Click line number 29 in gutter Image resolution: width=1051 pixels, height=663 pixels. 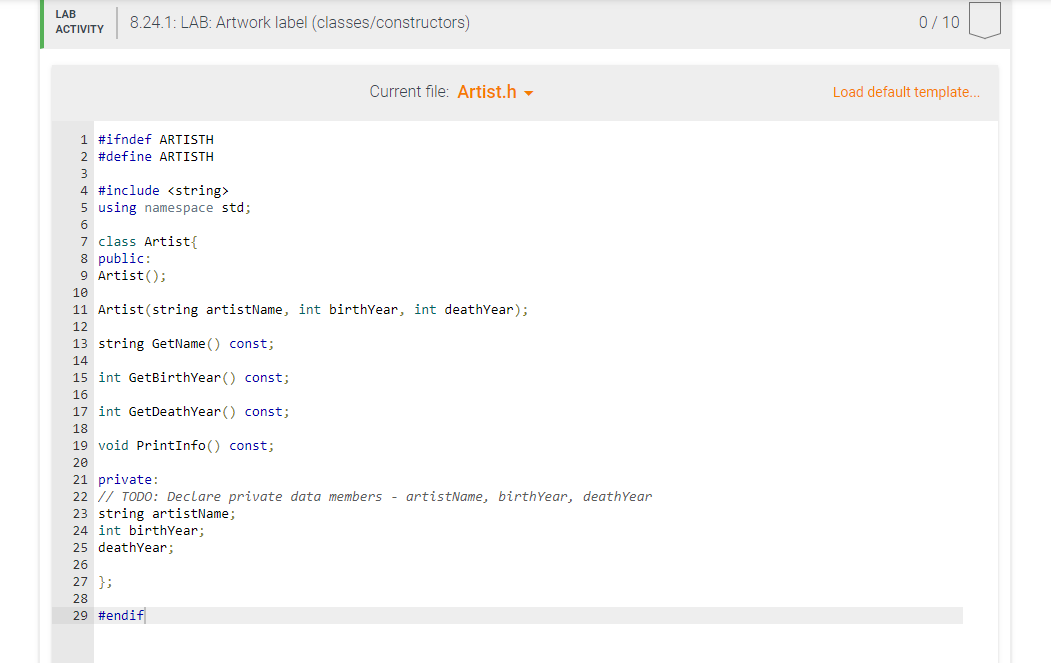80,615
